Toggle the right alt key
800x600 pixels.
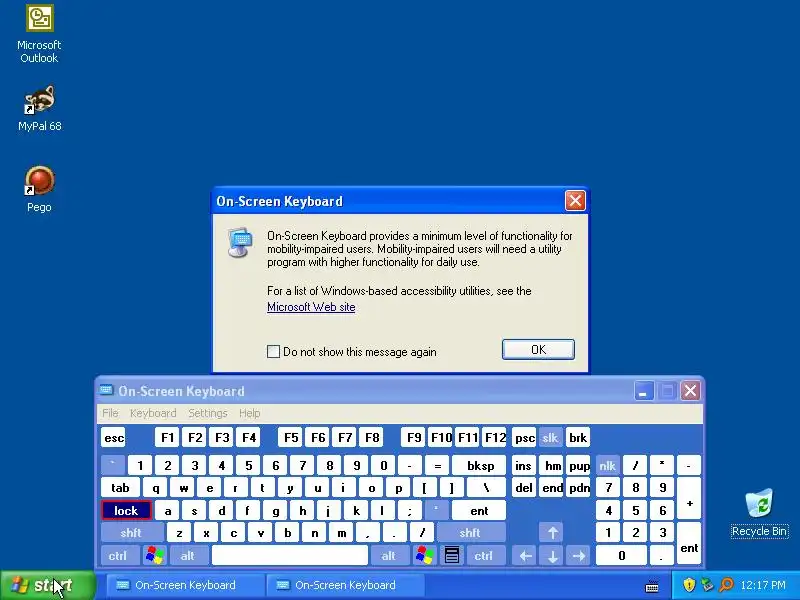tap(389, 555)
